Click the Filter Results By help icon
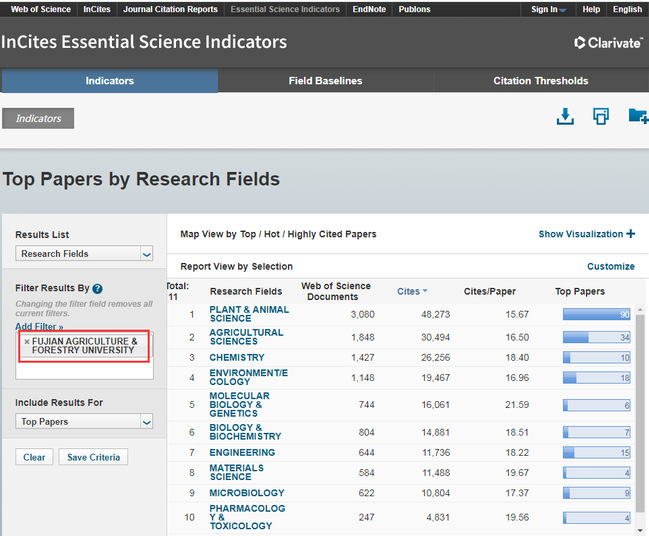This screenshot has height=536, width=649. [97, 289]
